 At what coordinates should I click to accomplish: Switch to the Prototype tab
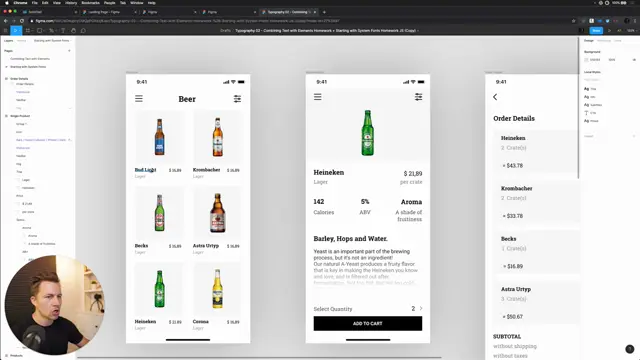click(x=604, y=40)
